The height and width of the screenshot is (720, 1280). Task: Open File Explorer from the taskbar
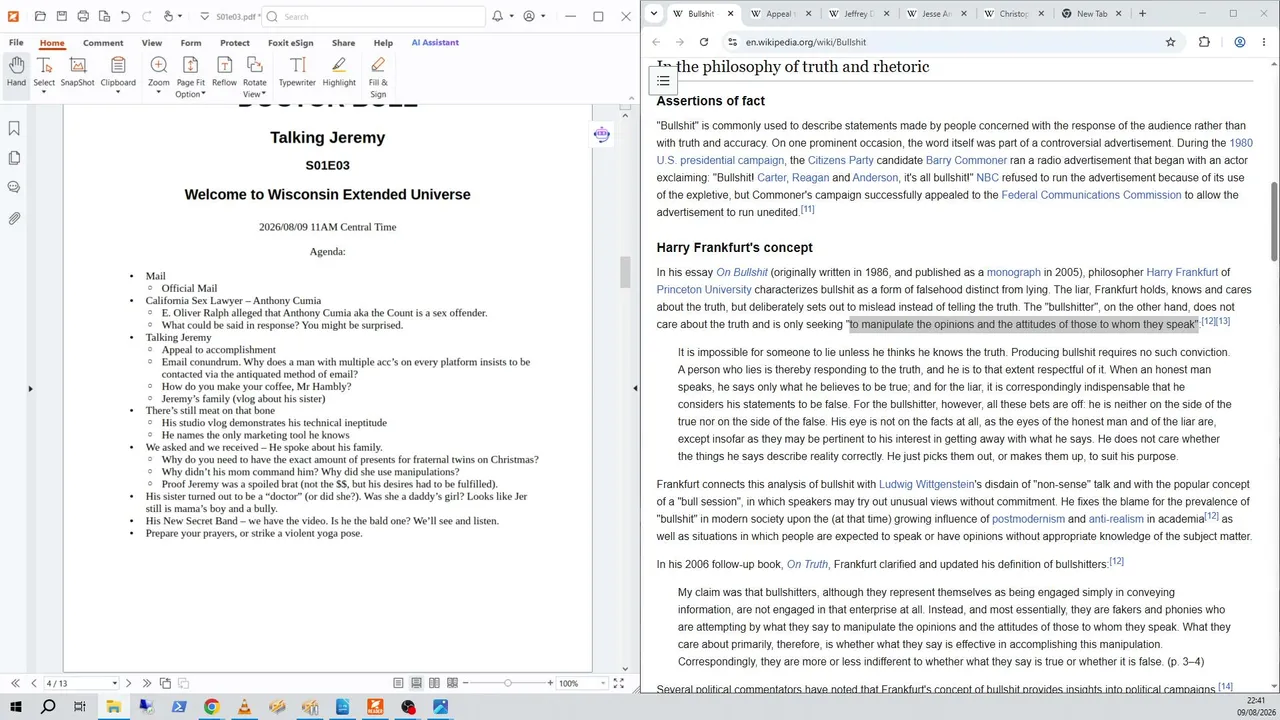click(113, 707)
